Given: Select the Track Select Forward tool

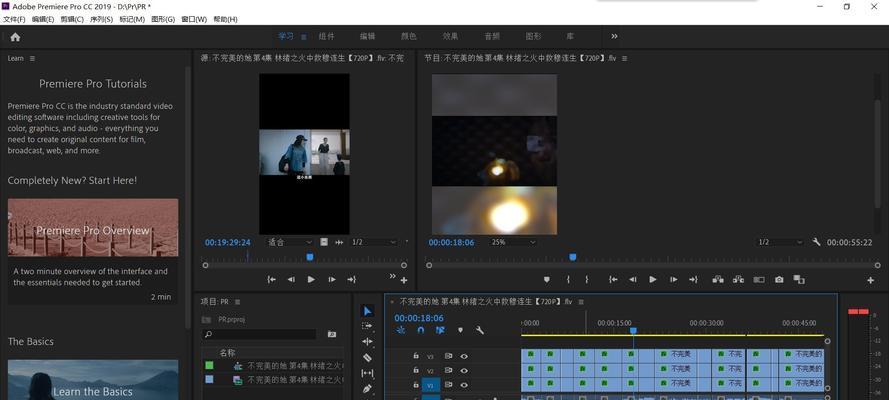Looking at the screenshot, I should (x=367, y=326).
